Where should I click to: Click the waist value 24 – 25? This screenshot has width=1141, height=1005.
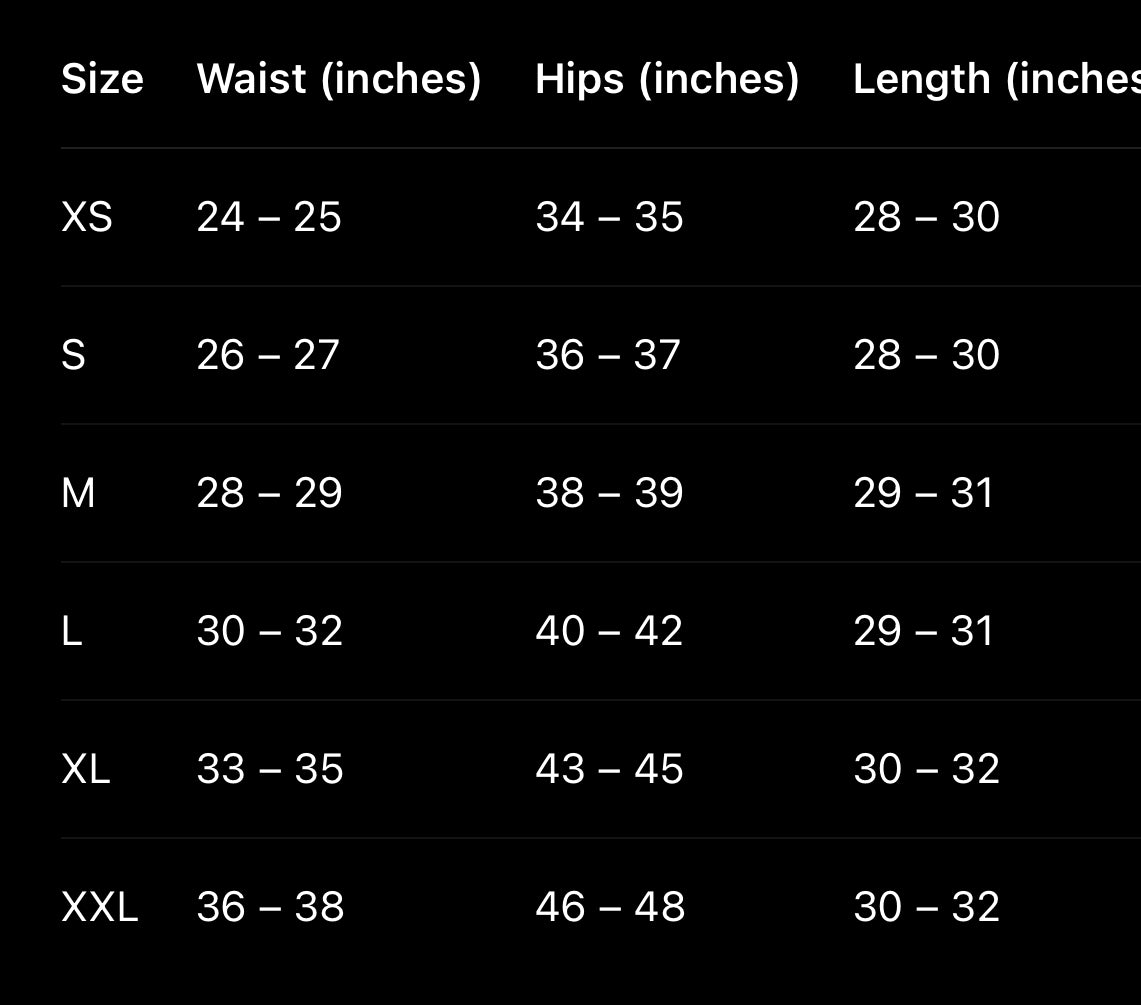[x=269, y=217]
